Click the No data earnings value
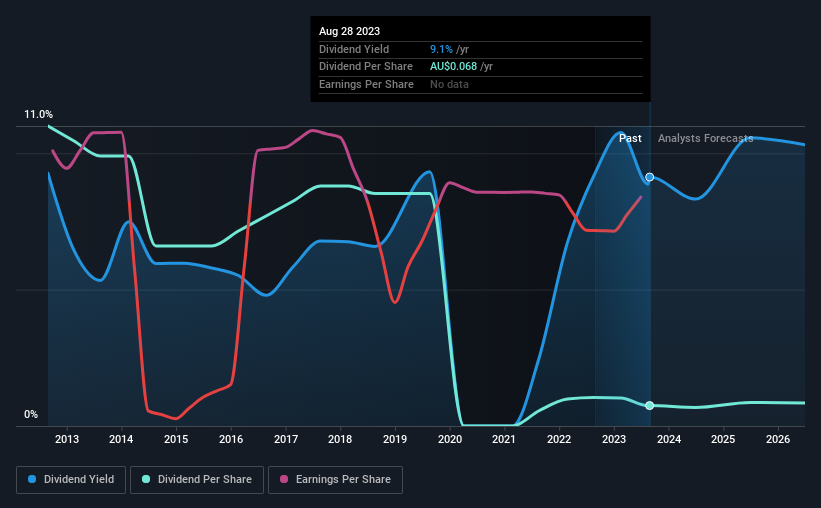Image resolution: width=821 pixels, height=508 pixels. click(x=449, y=84)
